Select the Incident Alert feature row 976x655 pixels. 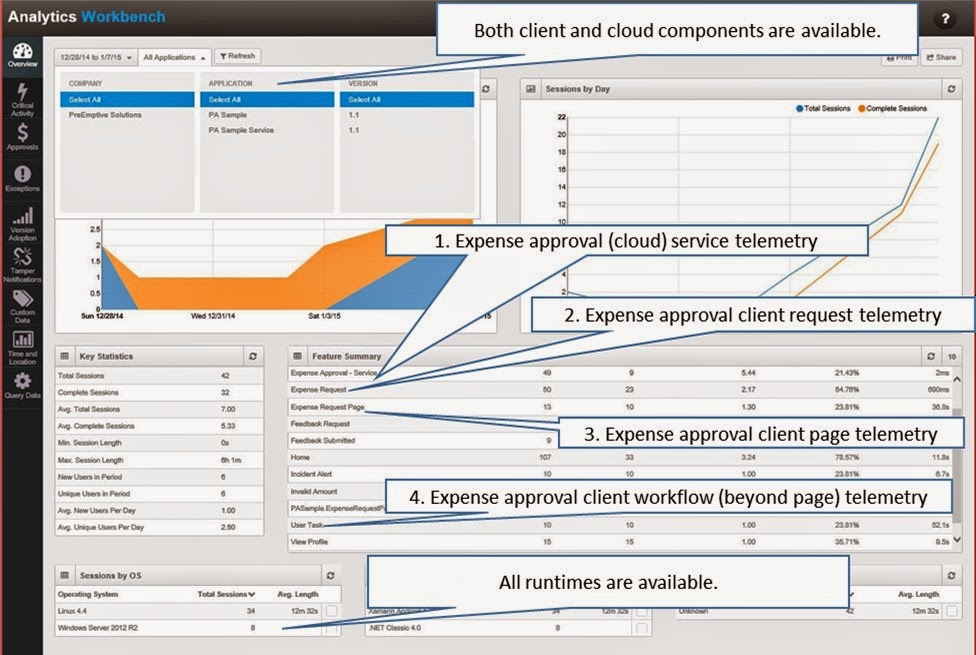point(621,474)
